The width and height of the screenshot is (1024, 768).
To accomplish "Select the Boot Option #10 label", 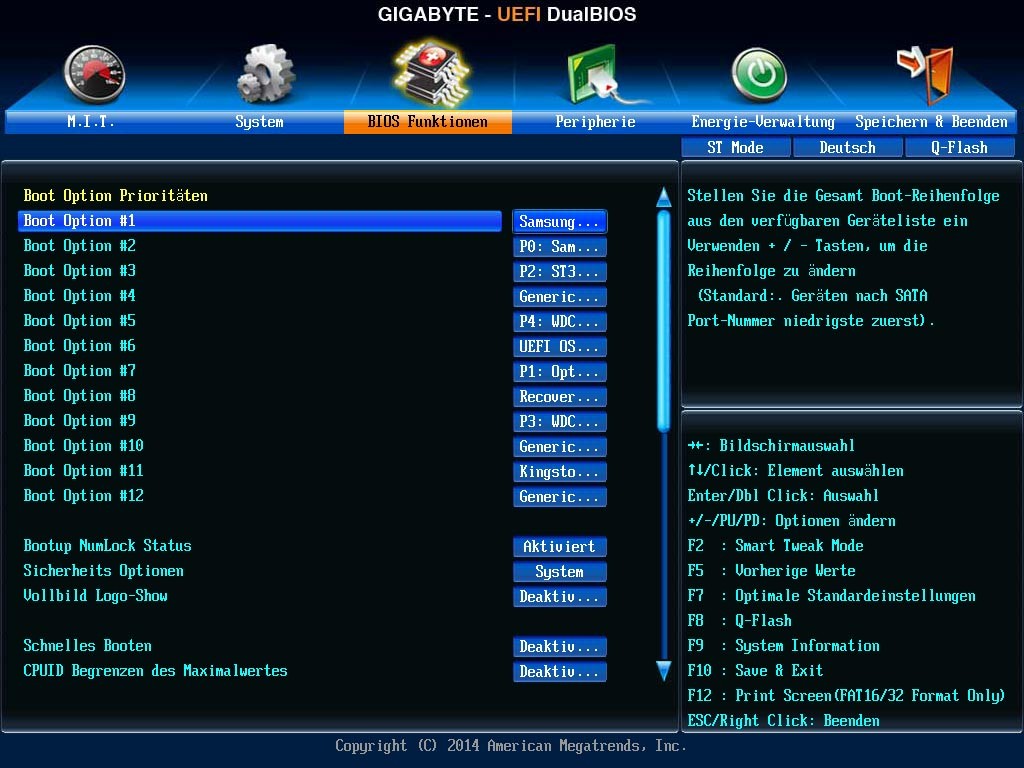I will (84, 446).
